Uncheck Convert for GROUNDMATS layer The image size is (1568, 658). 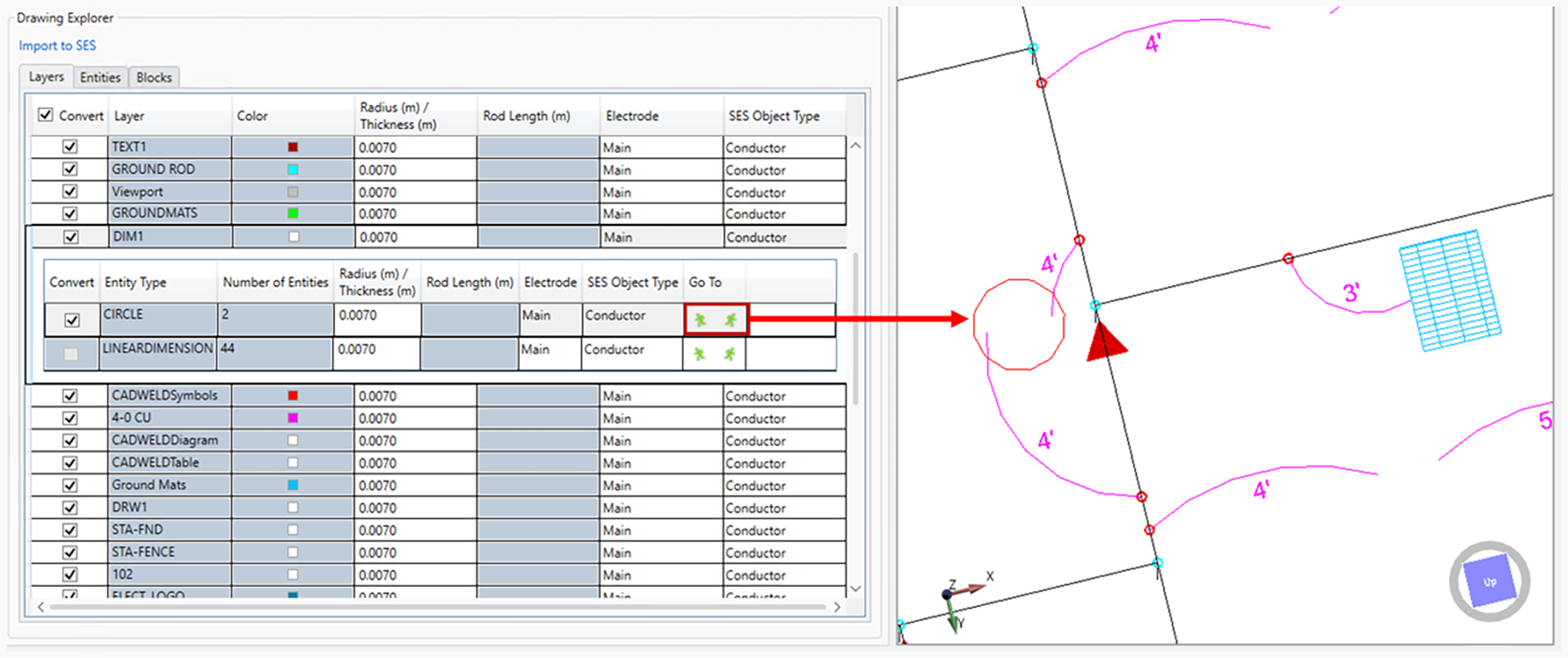coord(70,214)
